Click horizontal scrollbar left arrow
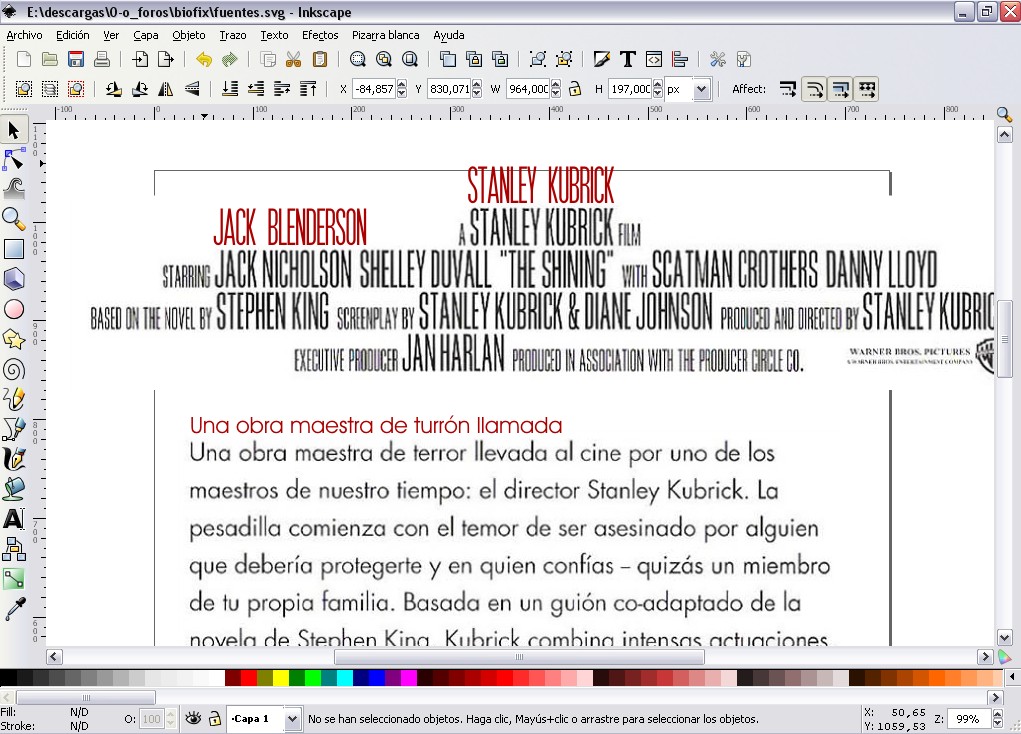The image size is (1021, 734). tap(54, 656)
